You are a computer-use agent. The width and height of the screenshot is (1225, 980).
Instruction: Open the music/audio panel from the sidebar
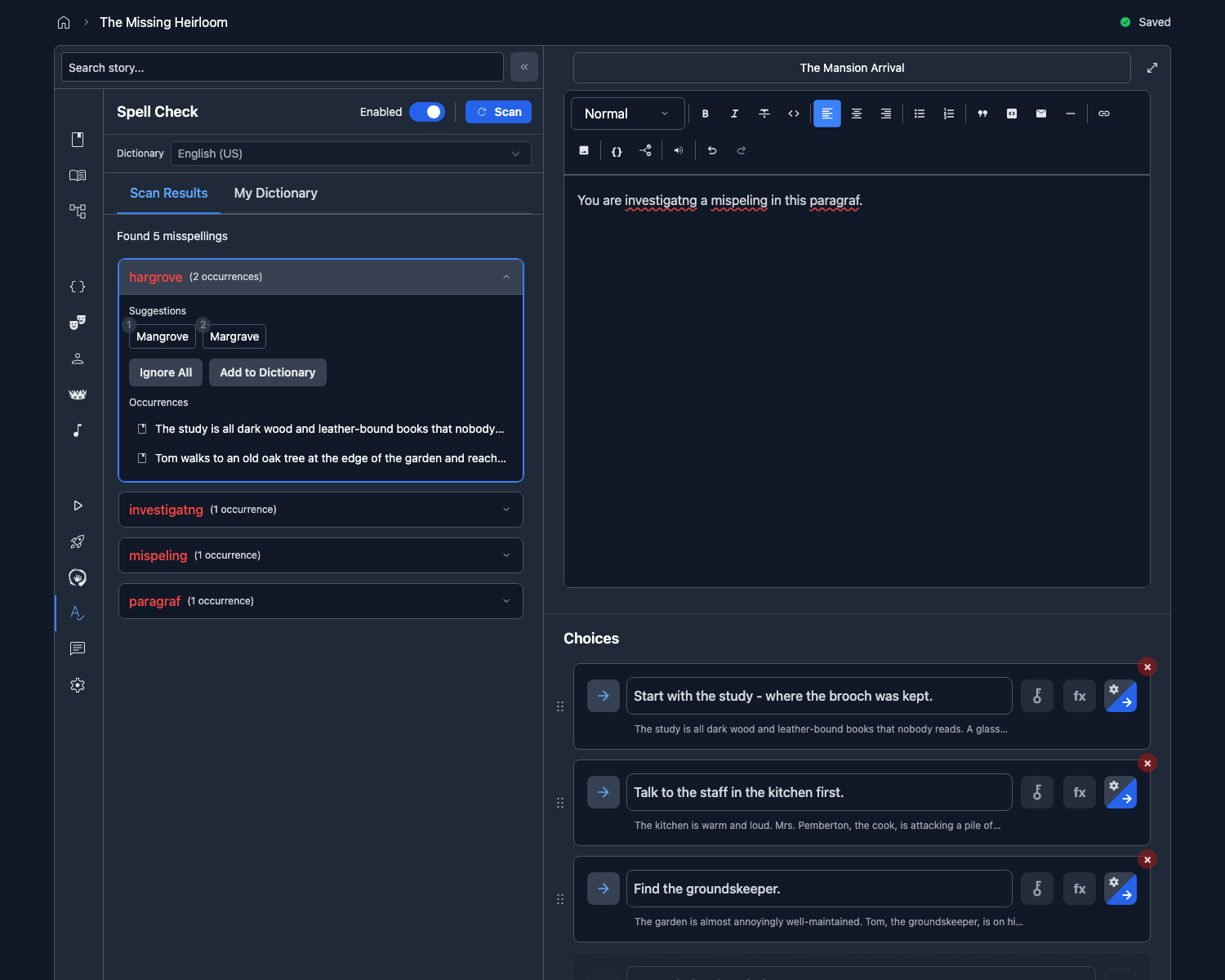click(78, 430)
